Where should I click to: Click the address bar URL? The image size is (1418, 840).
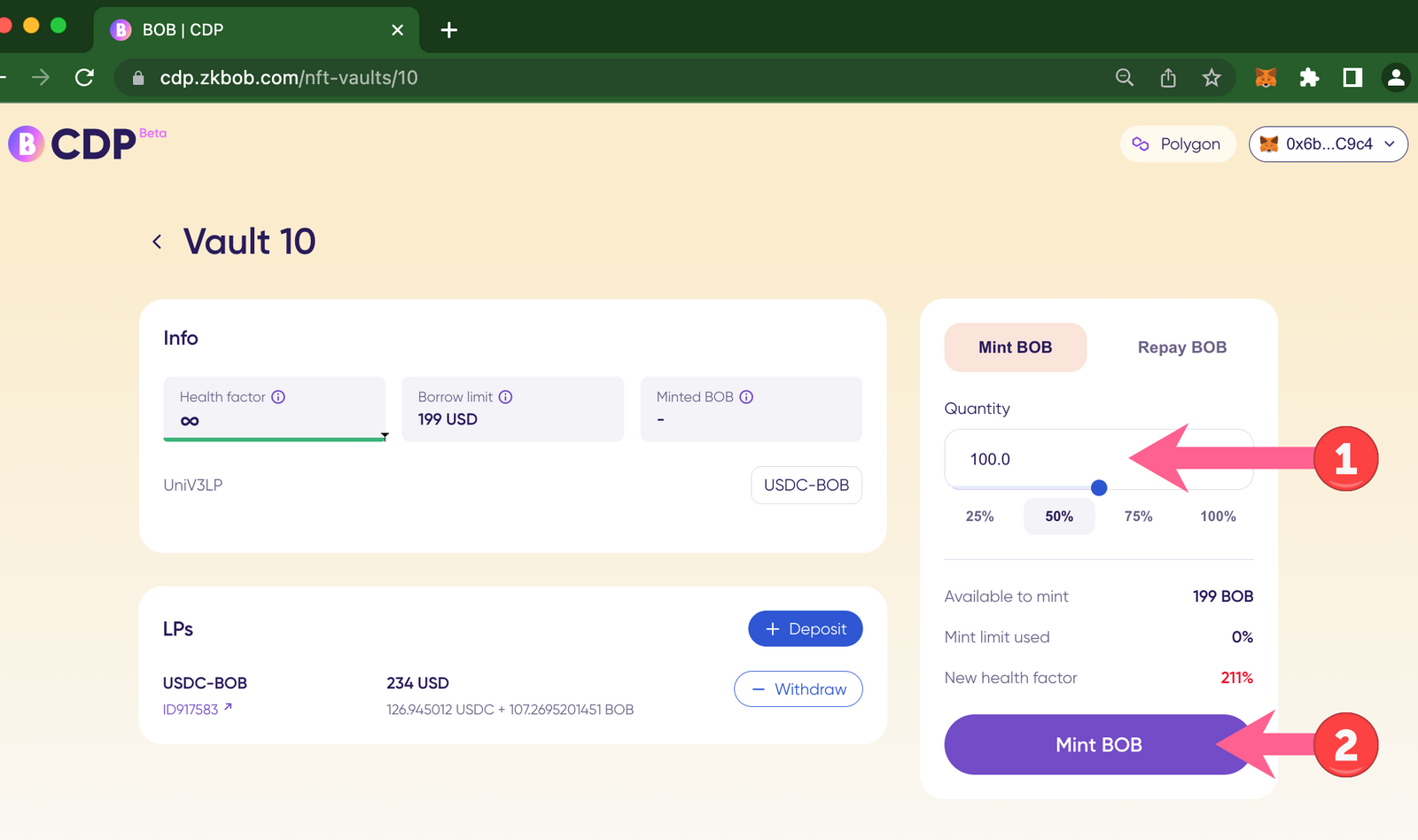289,78
